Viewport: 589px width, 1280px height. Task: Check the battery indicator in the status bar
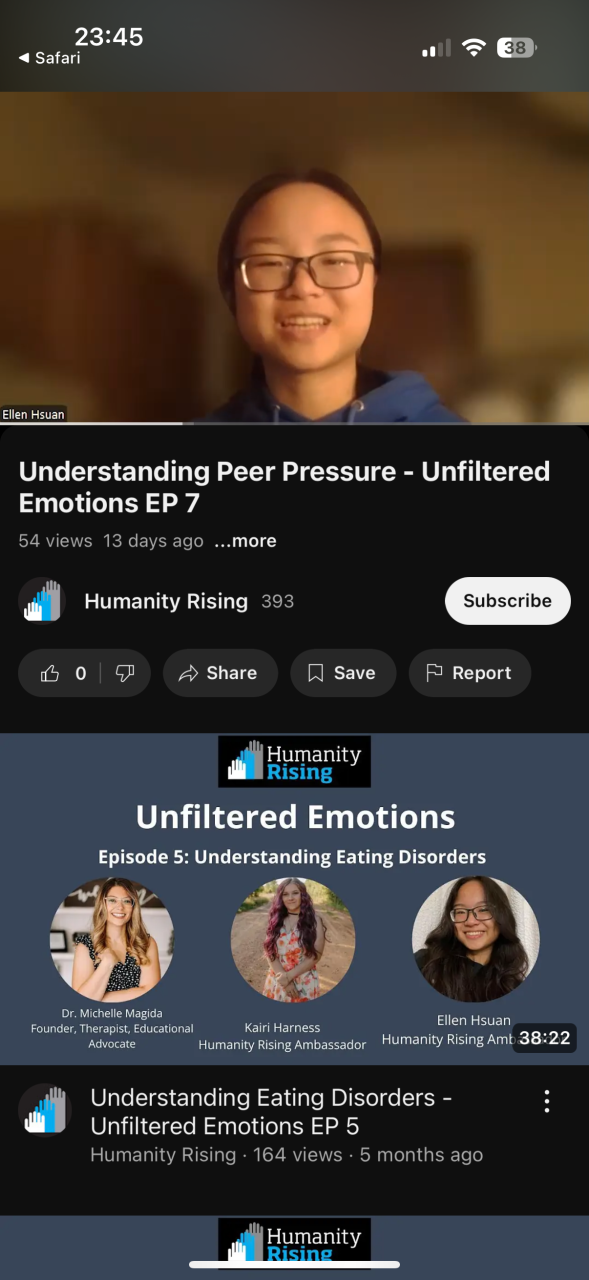[x=517, y=48]
